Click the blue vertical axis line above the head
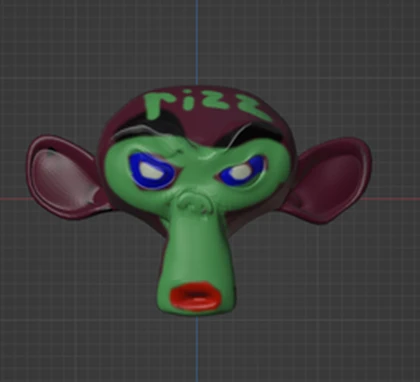The image size is (420, 382). coord(197,42)
